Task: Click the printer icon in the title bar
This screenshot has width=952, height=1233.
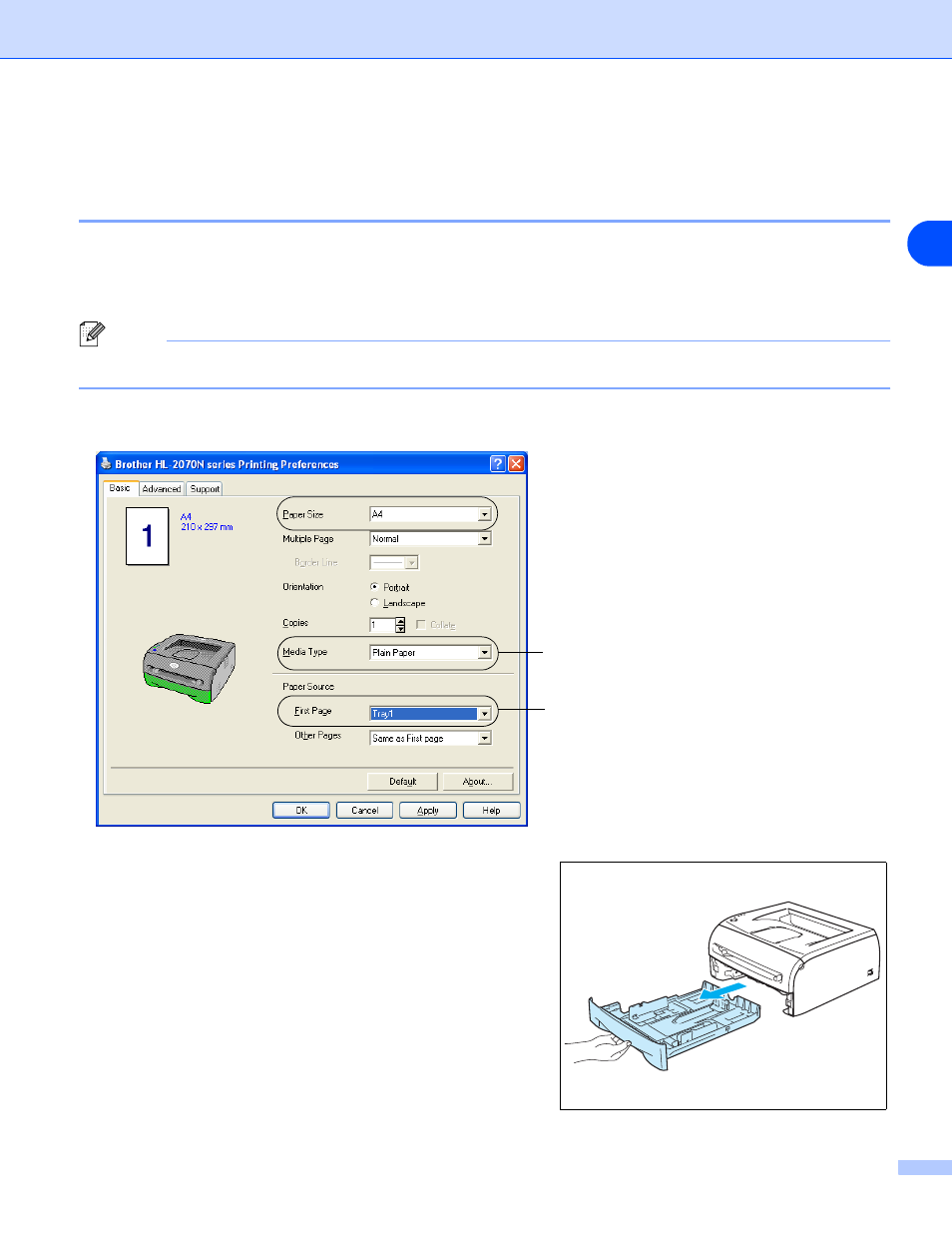Action: [106, 463]
